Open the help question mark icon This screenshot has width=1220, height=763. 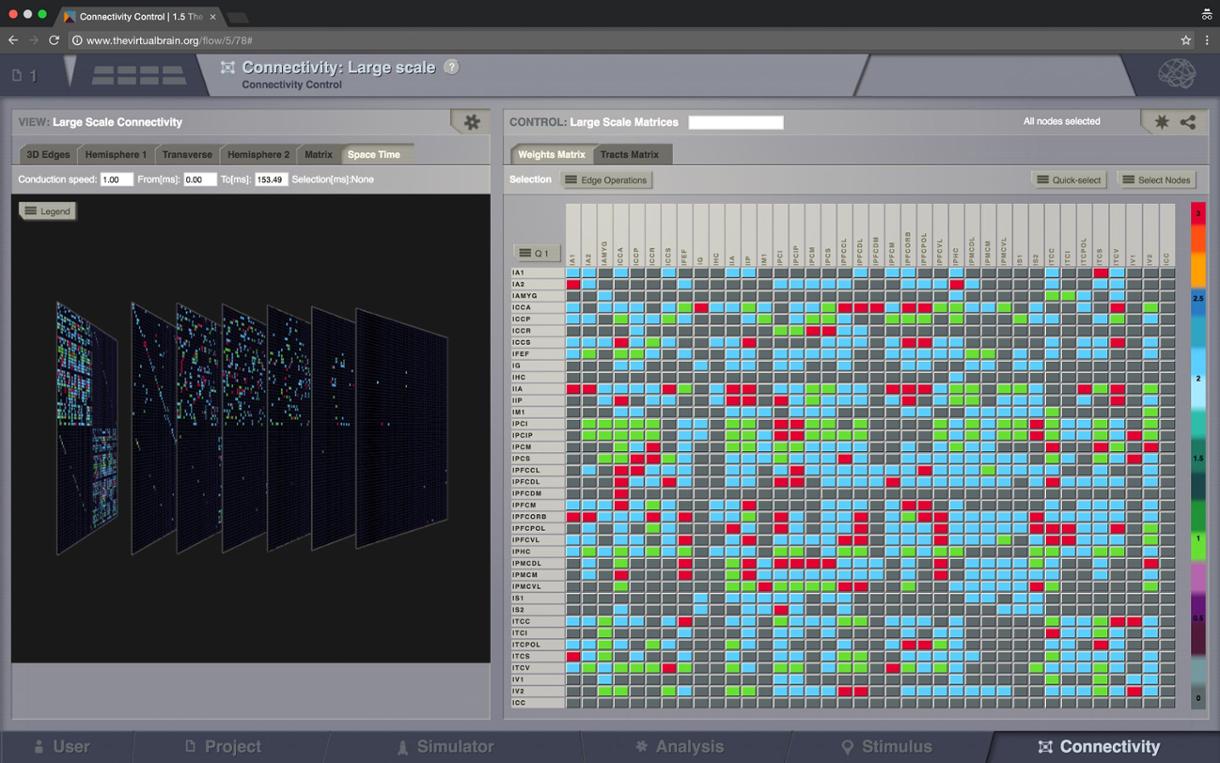point(451,67)
